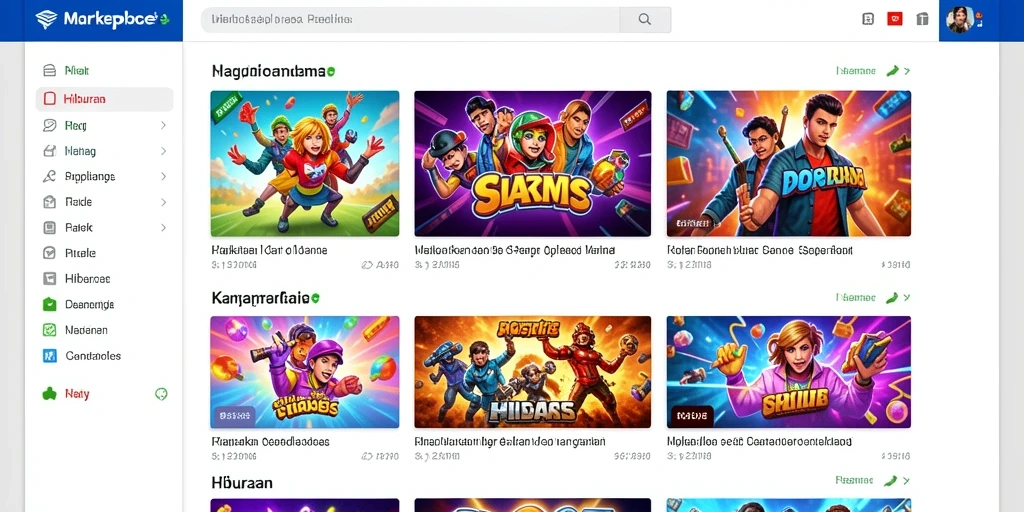Expand the Recj sidebar chevron
This screenshot has width=1024, height=512.
(163, 125)
